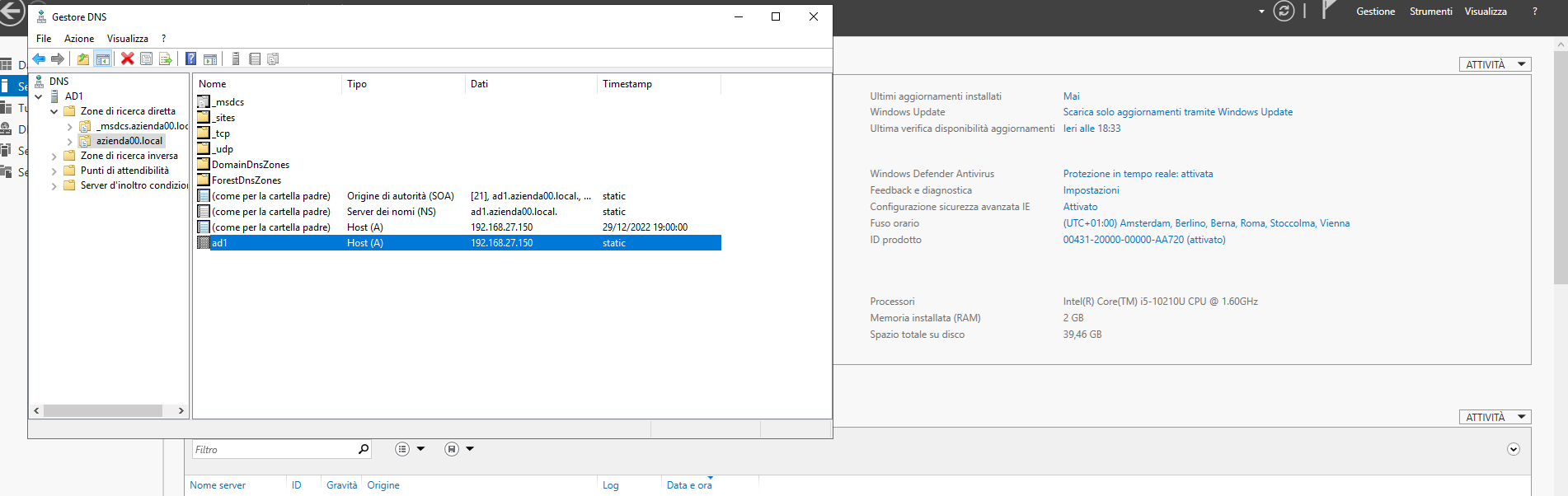1568x496 pixels.
Task: Click Server Manager refresh icon
Action: point(1284,11)
